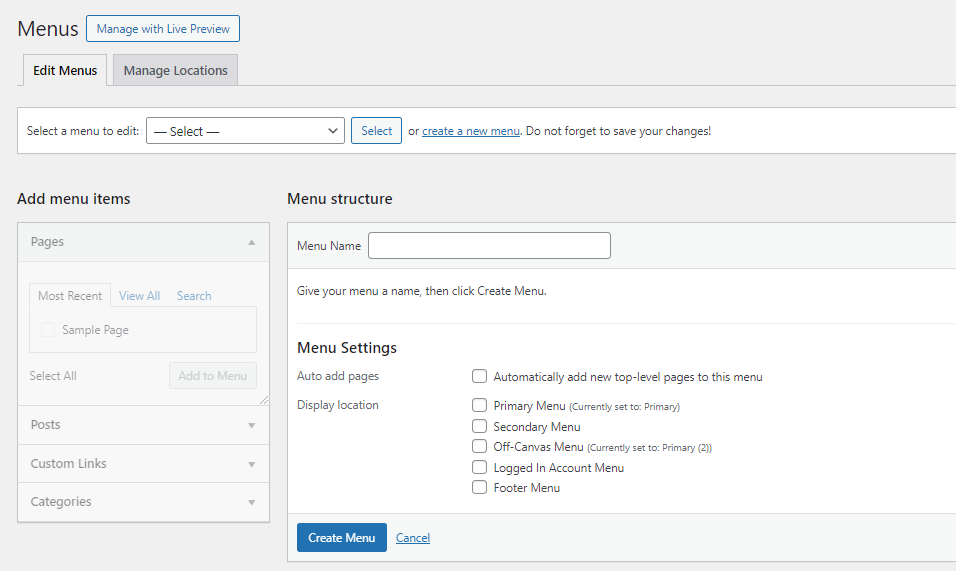956x571 pixels.
Task: Tick the Off-Canvas Menu location
Action: click(x=479, y=446)
